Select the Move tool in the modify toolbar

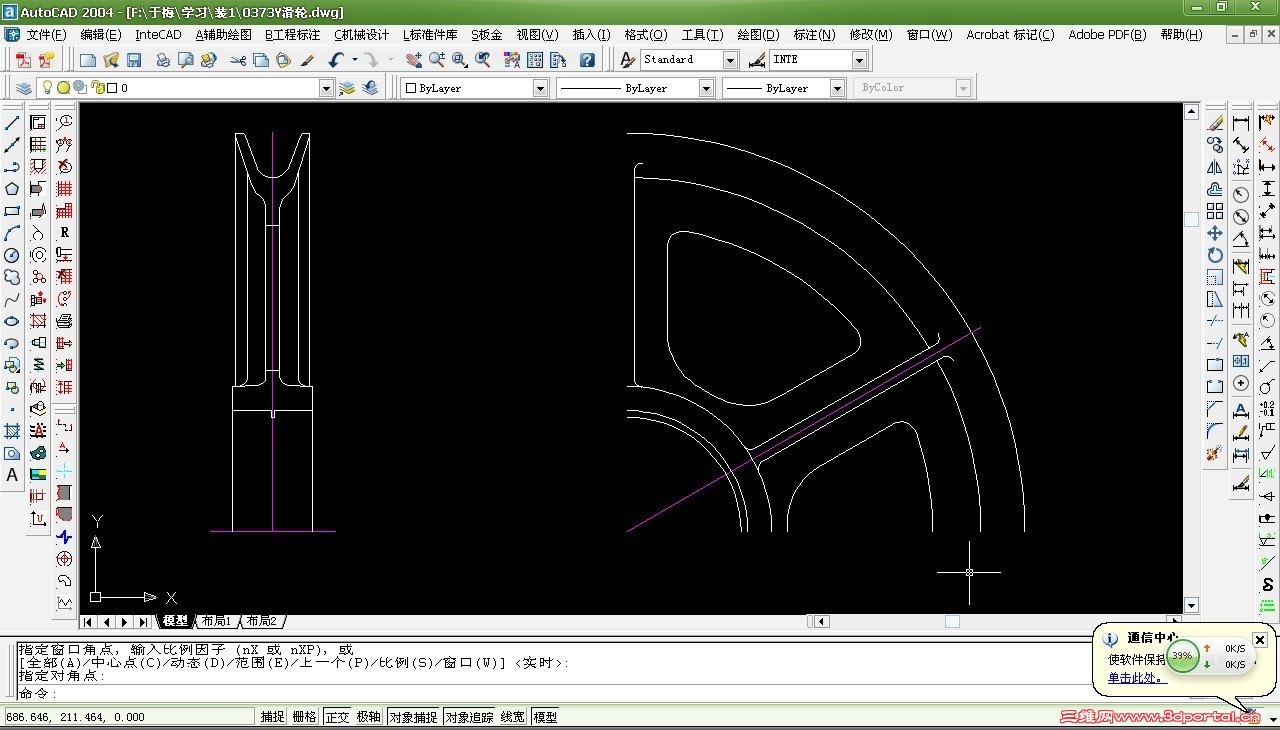tap(1215, 233)
